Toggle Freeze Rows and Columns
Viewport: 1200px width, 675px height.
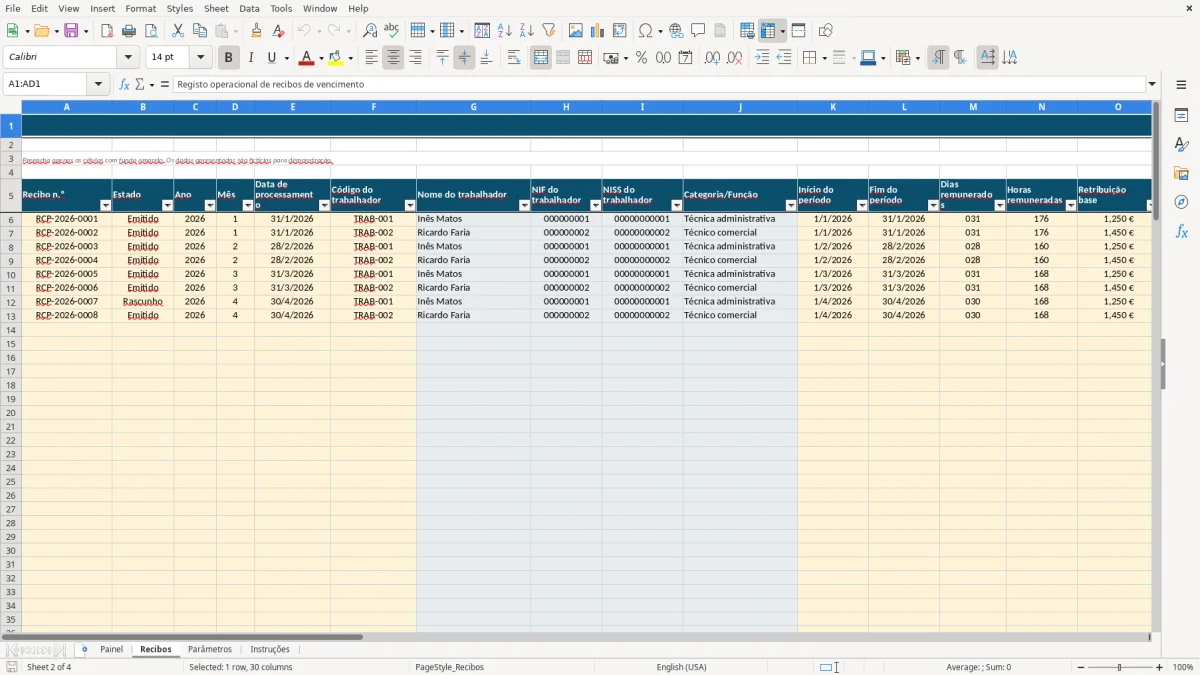pyautogui.click(x=768, y=31)
